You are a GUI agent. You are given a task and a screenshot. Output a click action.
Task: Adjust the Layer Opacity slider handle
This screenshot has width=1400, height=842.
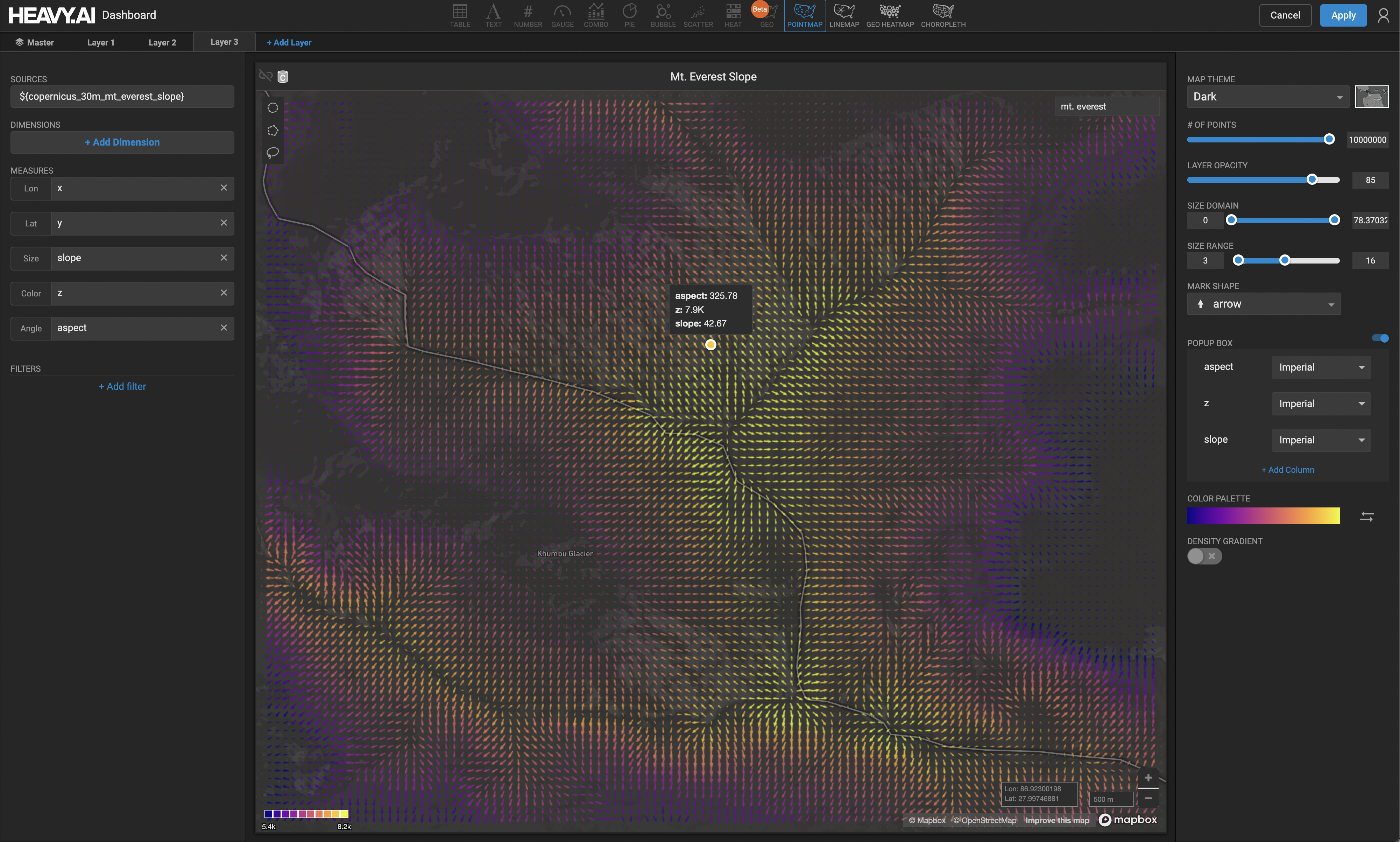click(x=1311, y=180)
